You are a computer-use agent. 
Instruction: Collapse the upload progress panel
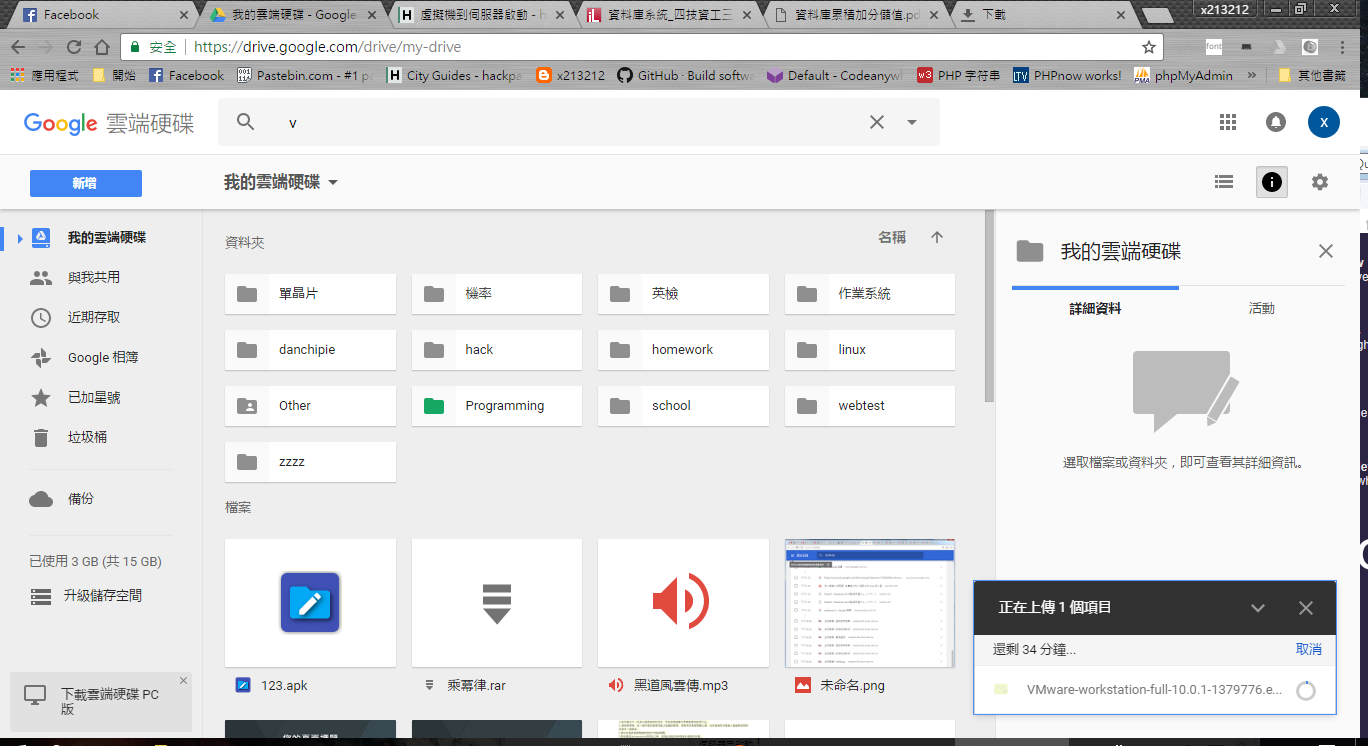click(x=1258, y=608)
